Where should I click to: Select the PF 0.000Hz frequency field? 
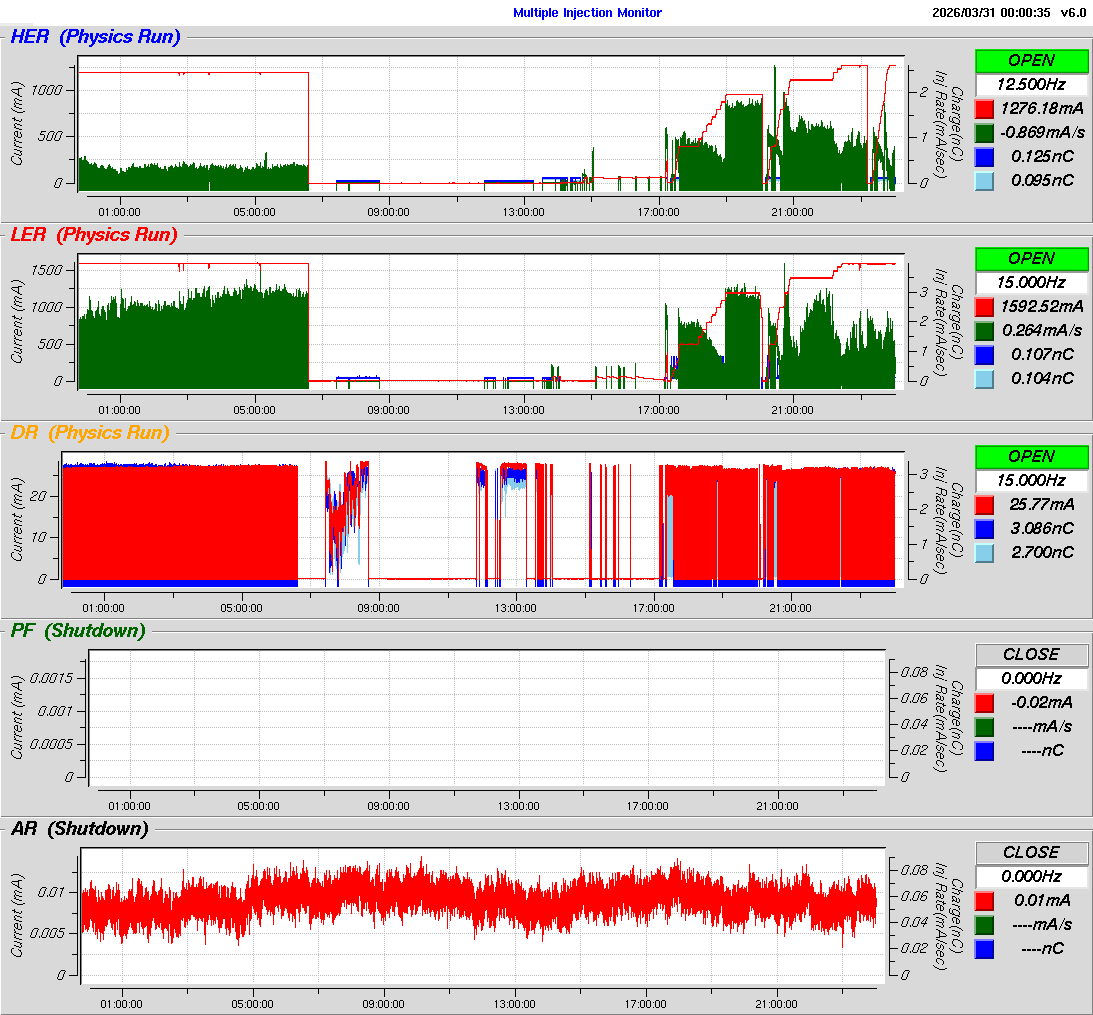[x=1031, y=678]
